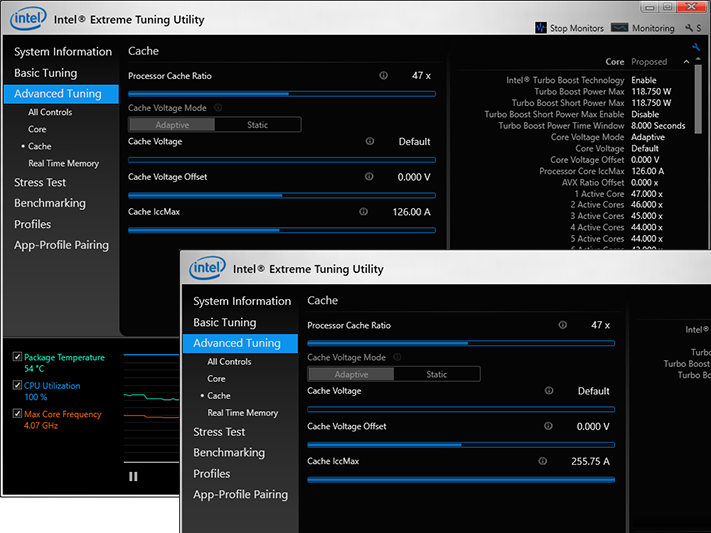The image size is (711, 533).
Task: Open Benchmarking in front window
Action: click(229, 453)
